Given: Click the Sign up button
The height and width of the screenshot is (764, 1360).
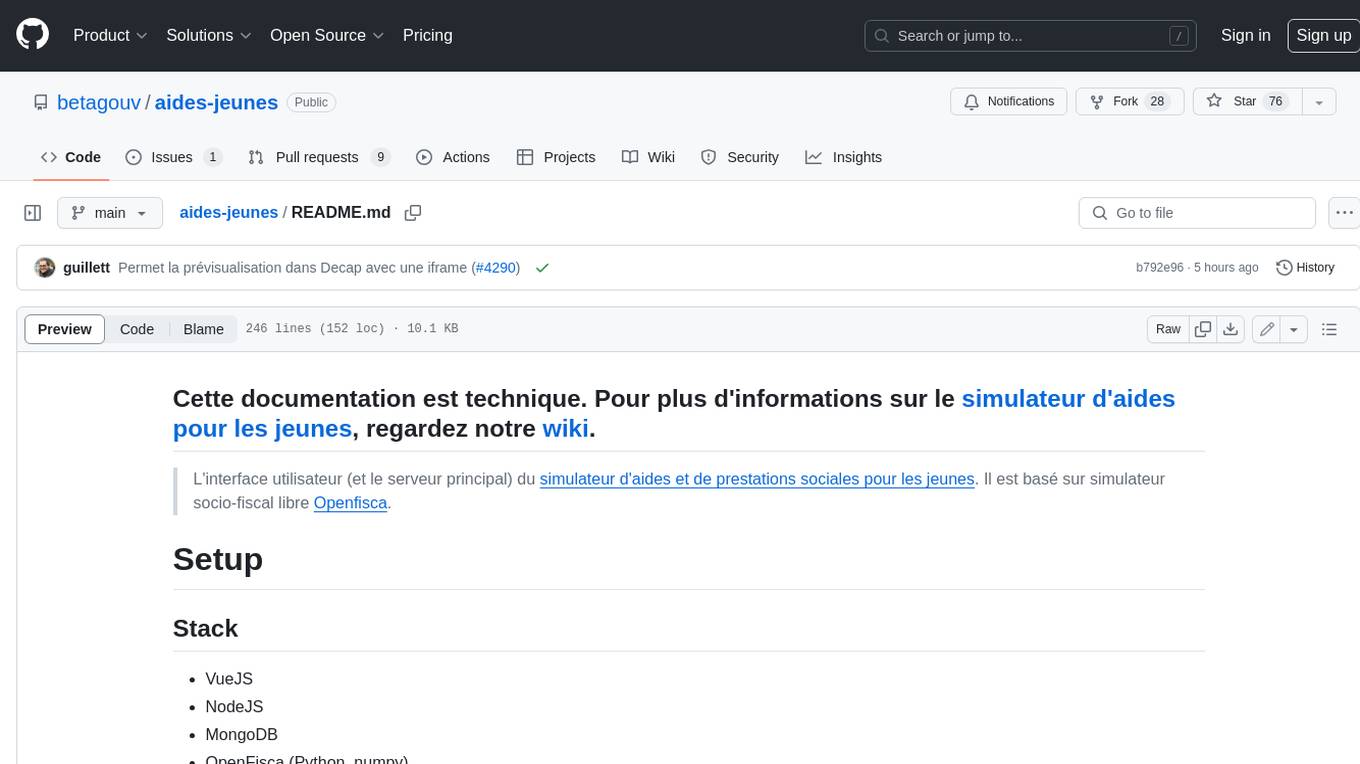Looking at the screenshot, I should click(1323, 35).
